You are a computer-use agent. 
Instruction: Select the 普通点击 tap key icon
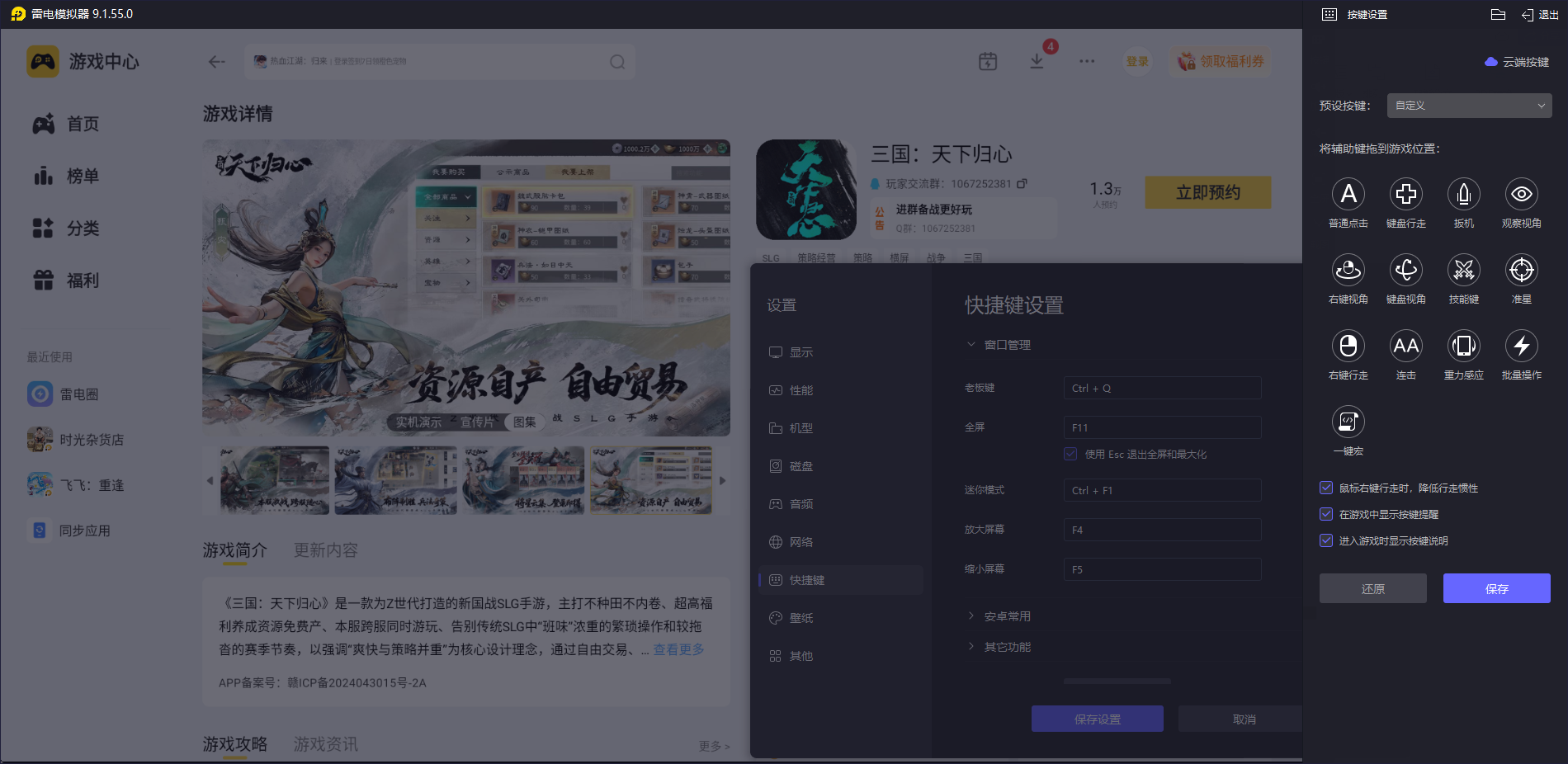1348,195
